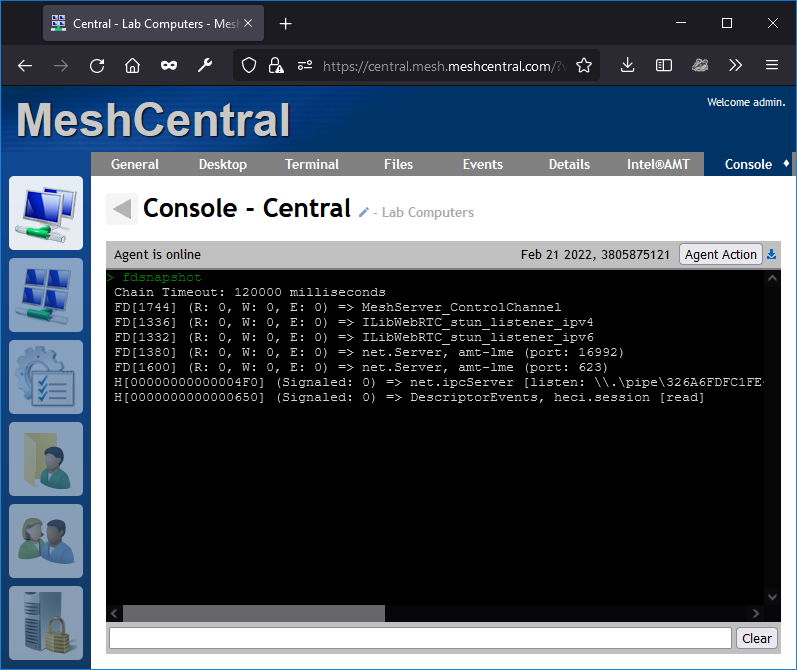Click the console scroll down arrow
Screen dimensions: 797x670
[772, 597]
